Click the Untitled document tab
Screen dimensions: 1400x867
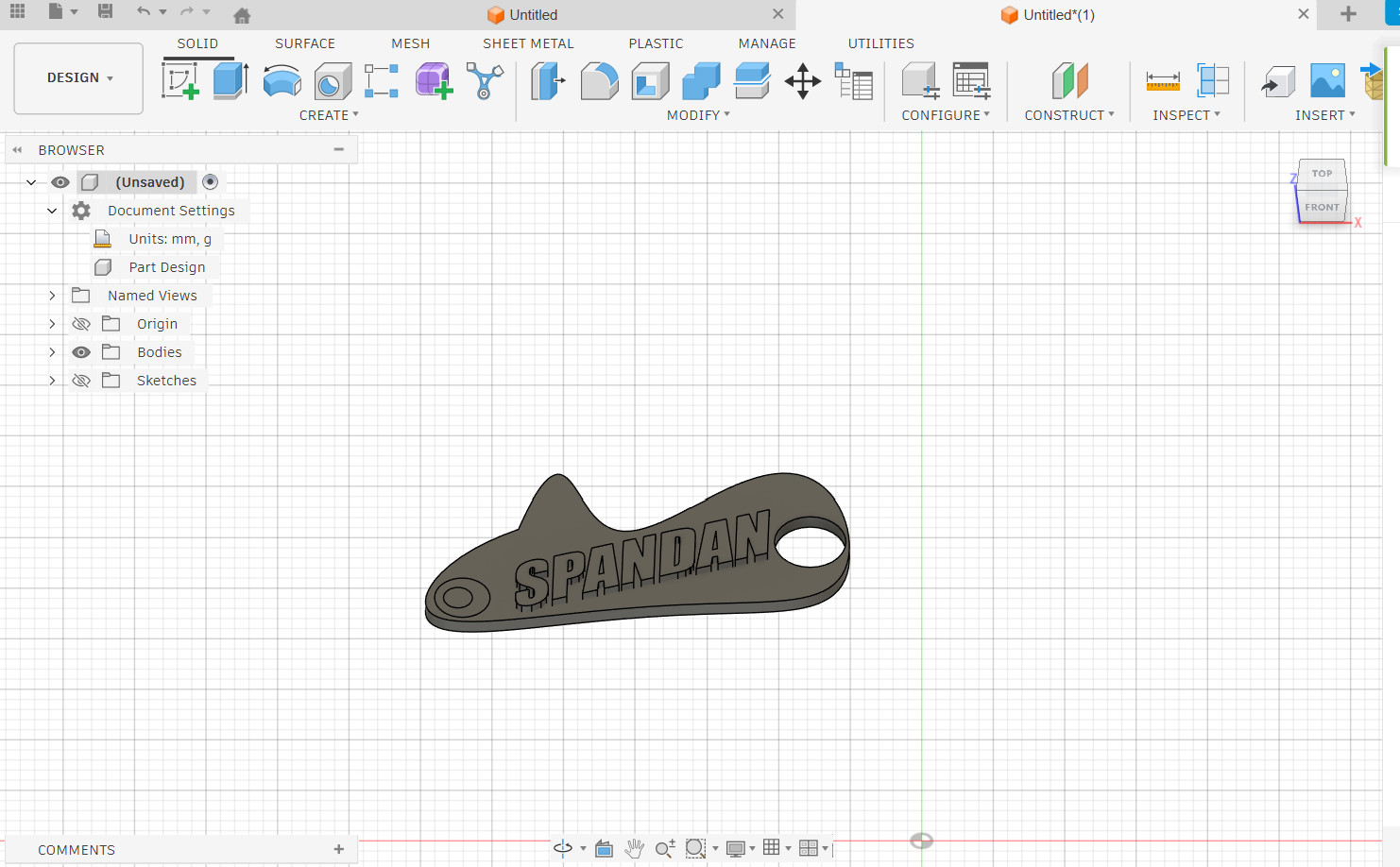534,15
